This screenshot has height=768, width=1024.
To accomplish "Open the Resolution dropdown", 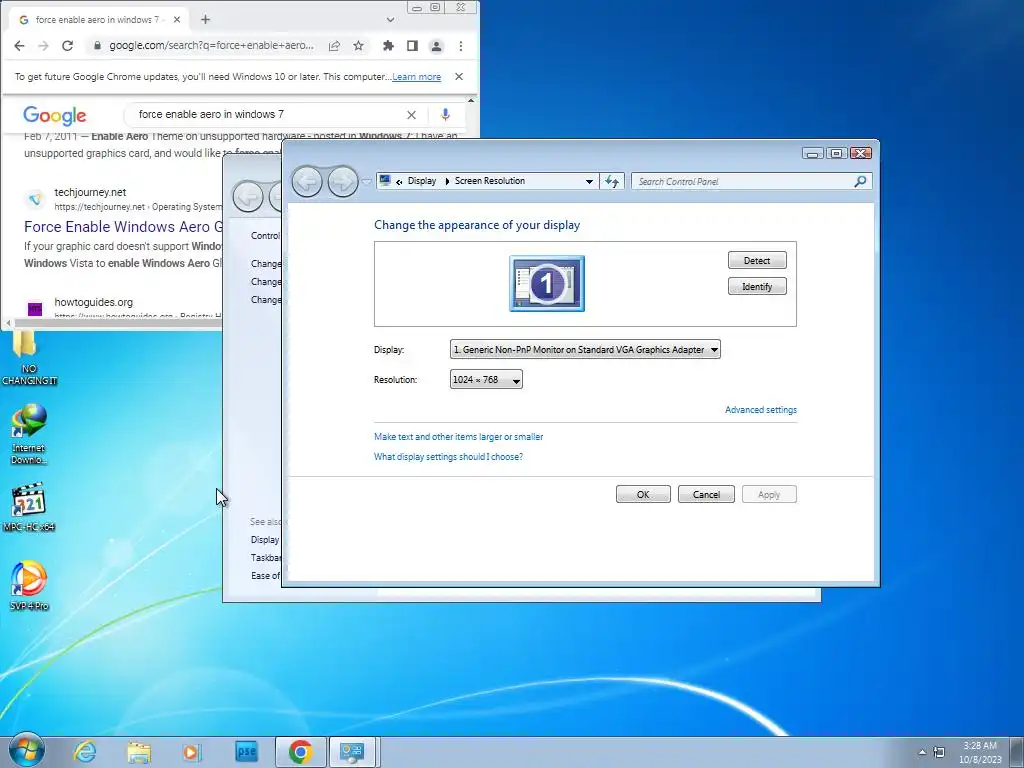I will coord(486,379).
